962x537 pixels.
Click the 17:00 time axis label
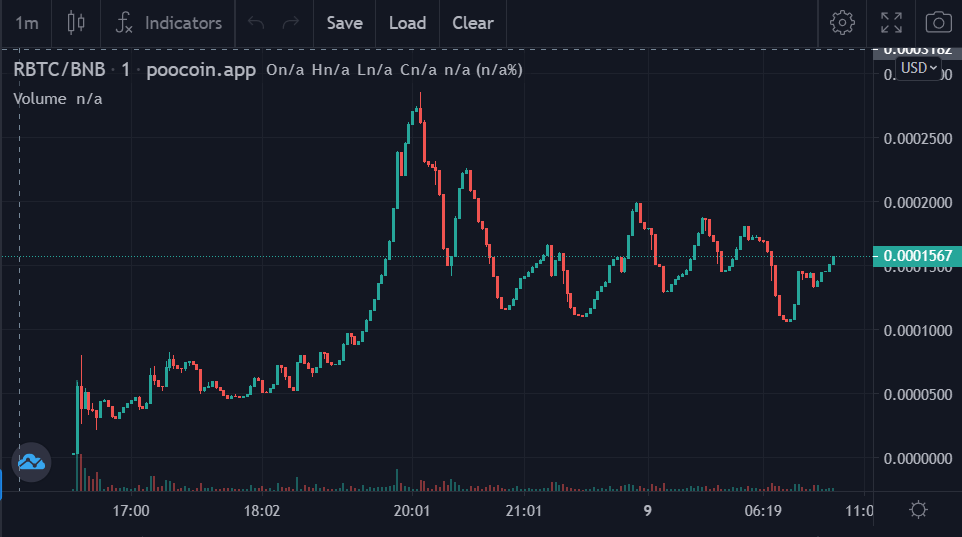point(131,511)
